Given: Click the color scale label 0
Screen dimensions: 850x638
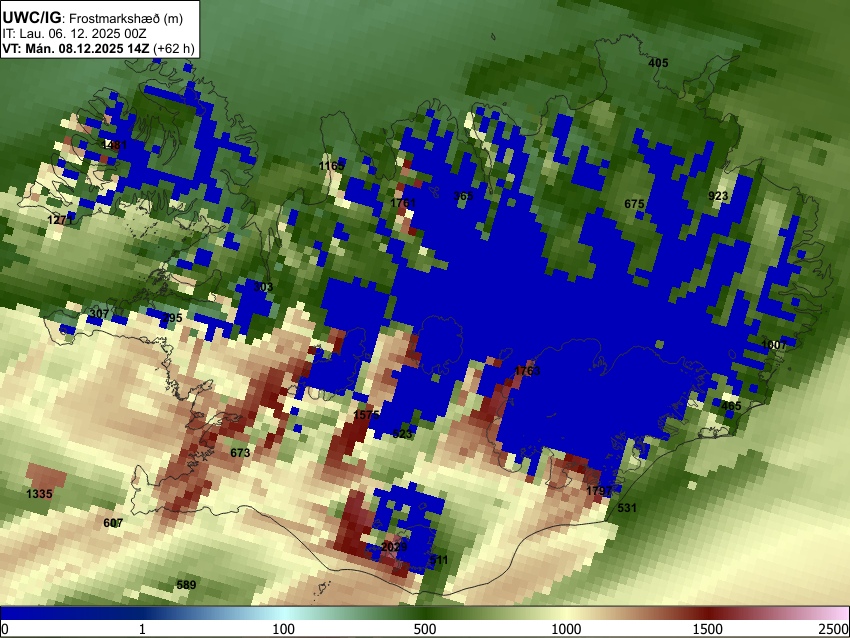Looking at the screenshot, I should click(x=5, y=629).
